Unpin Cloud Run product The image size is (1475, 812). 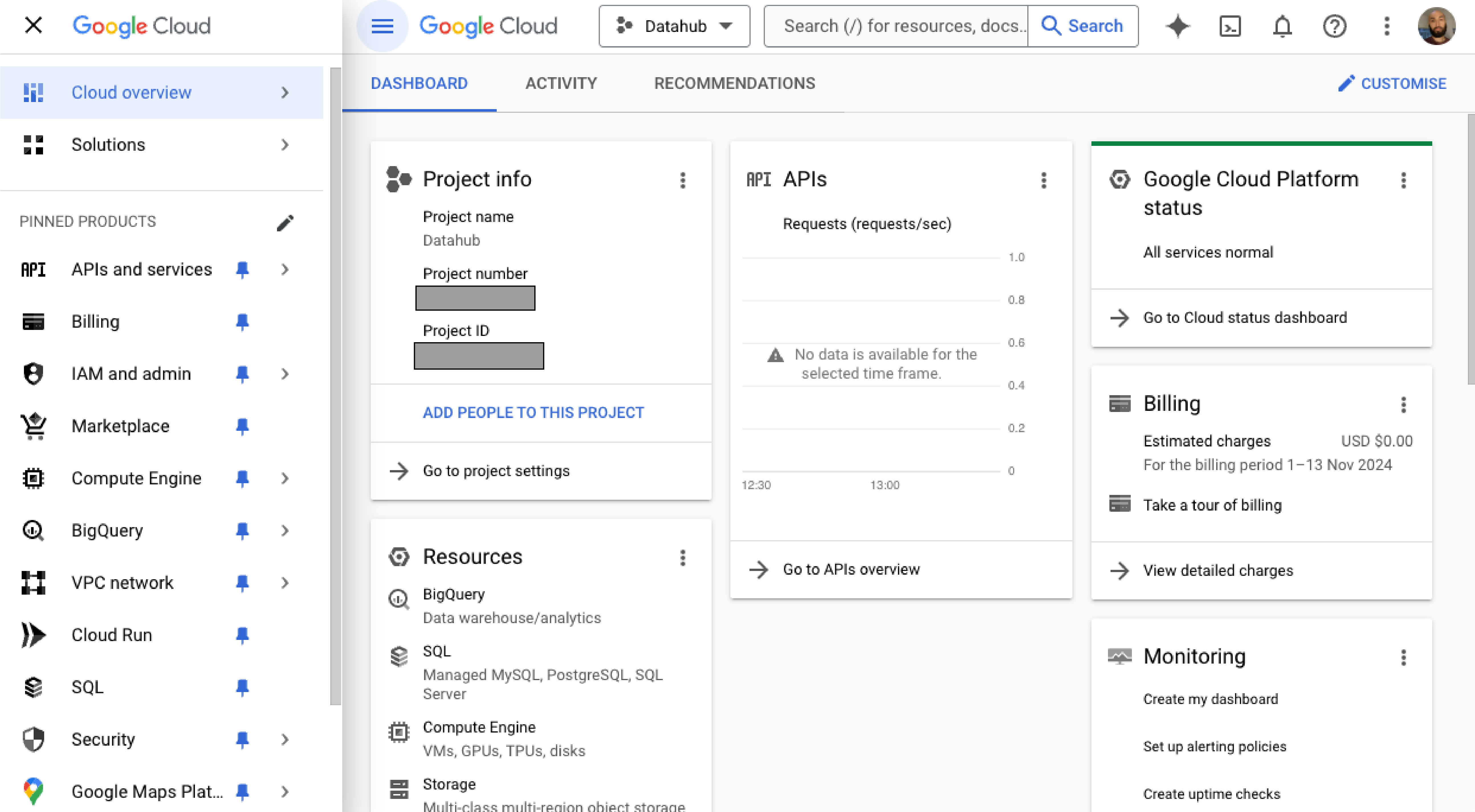tap(242, 635)
